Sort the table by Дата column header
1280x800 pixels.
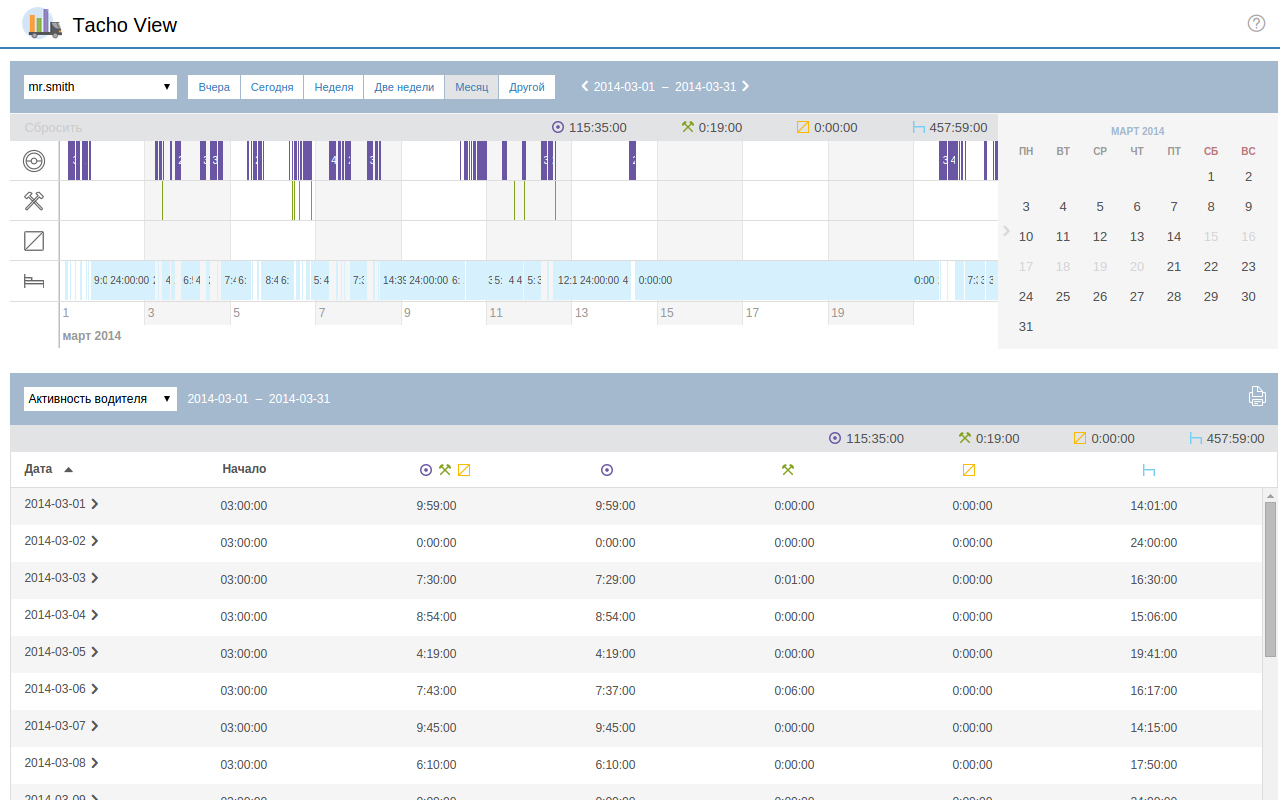tap(39, 469)
